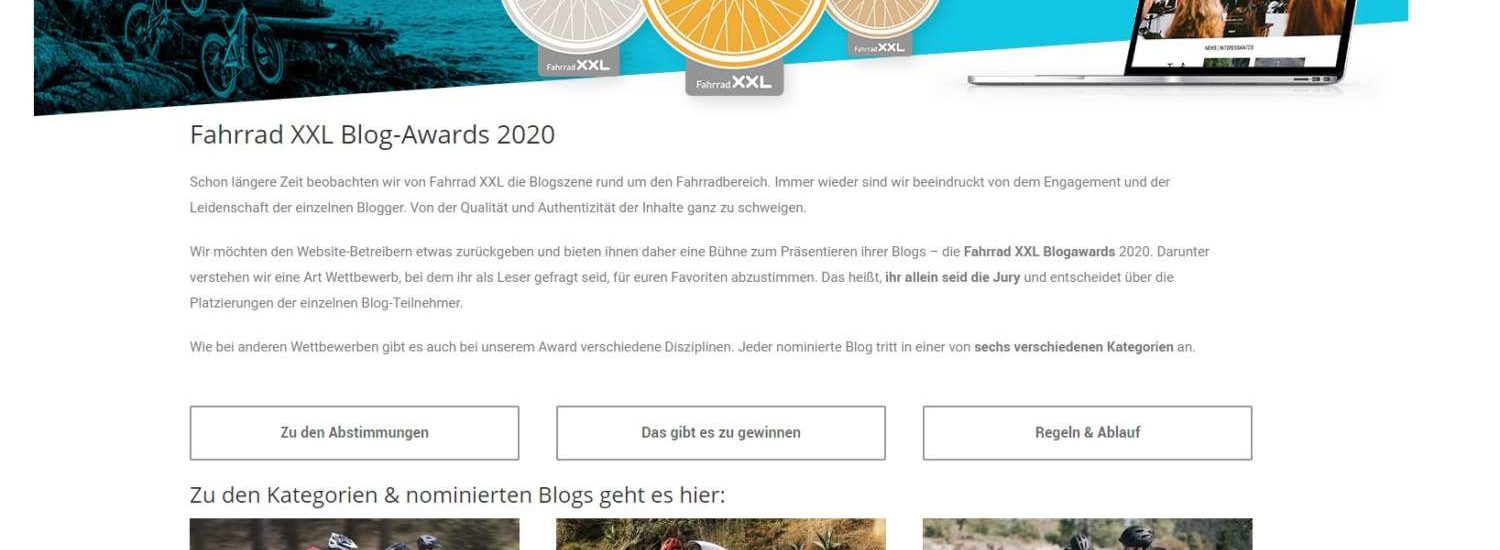
Task: Click the 'Fahrrad XXL Blog-Awards 2020' heading
Action: point(372,135)
